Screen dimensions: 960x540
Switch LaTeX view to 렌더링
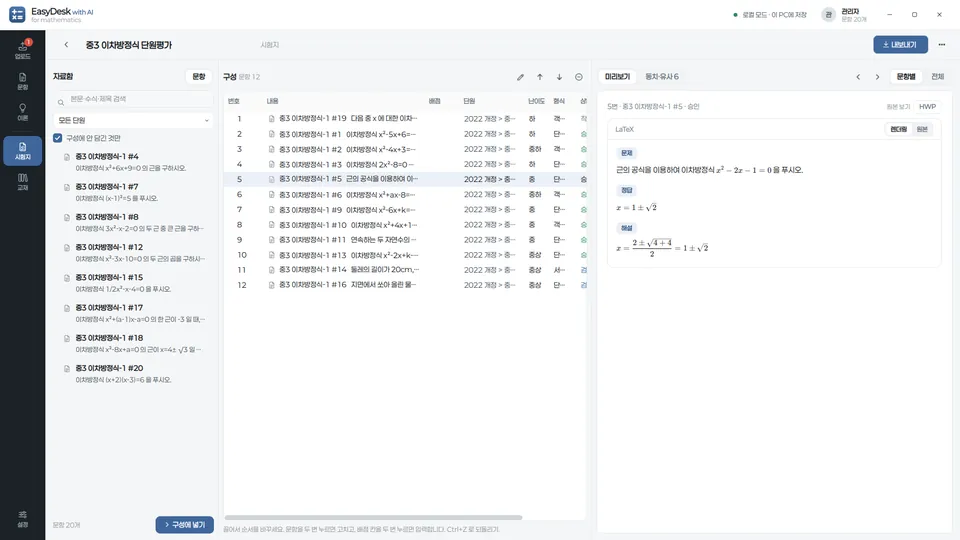(898, 129)
